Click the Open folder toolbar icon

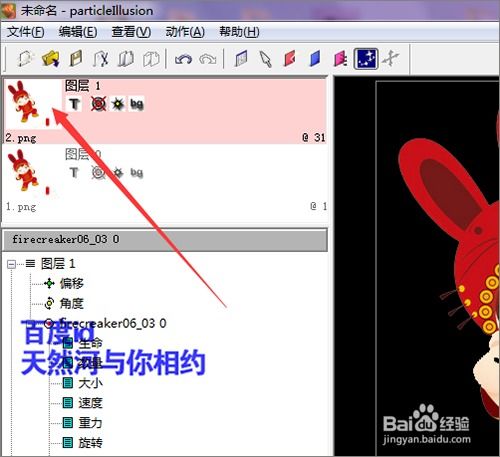51,59
